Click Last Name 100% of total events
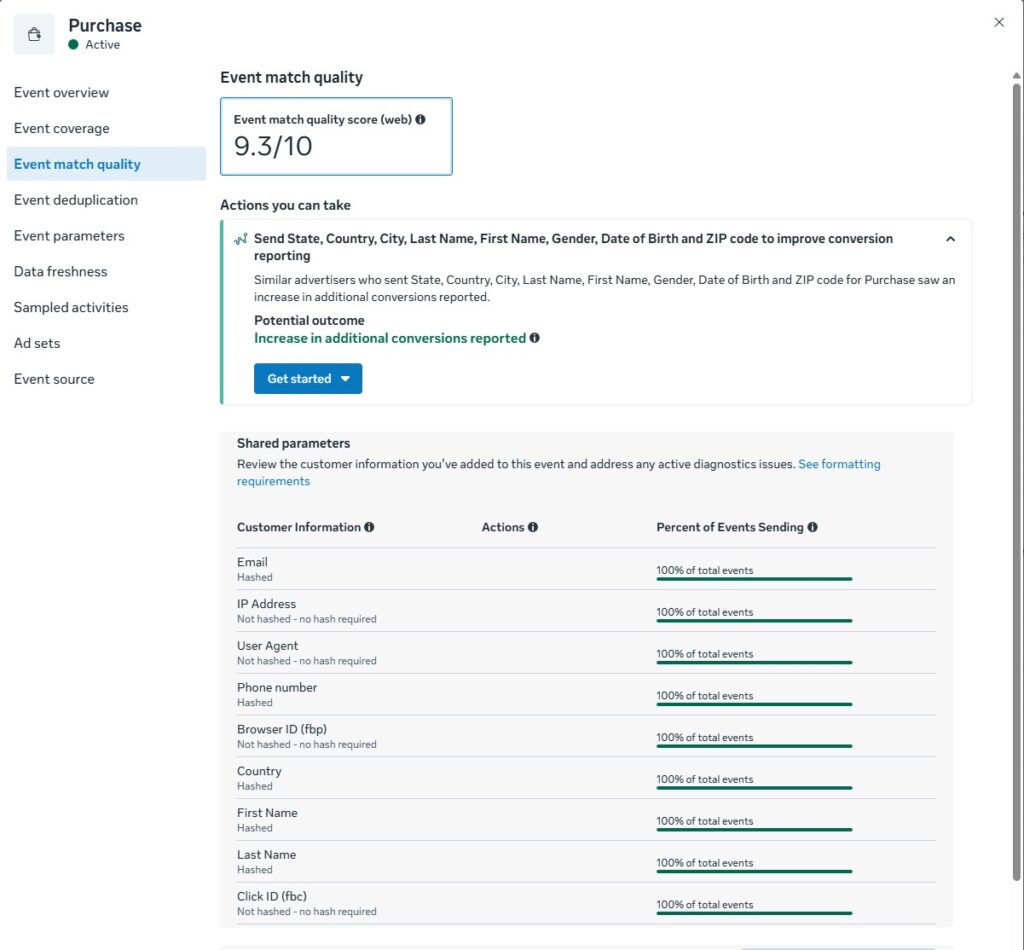 [x=705, y=863]
